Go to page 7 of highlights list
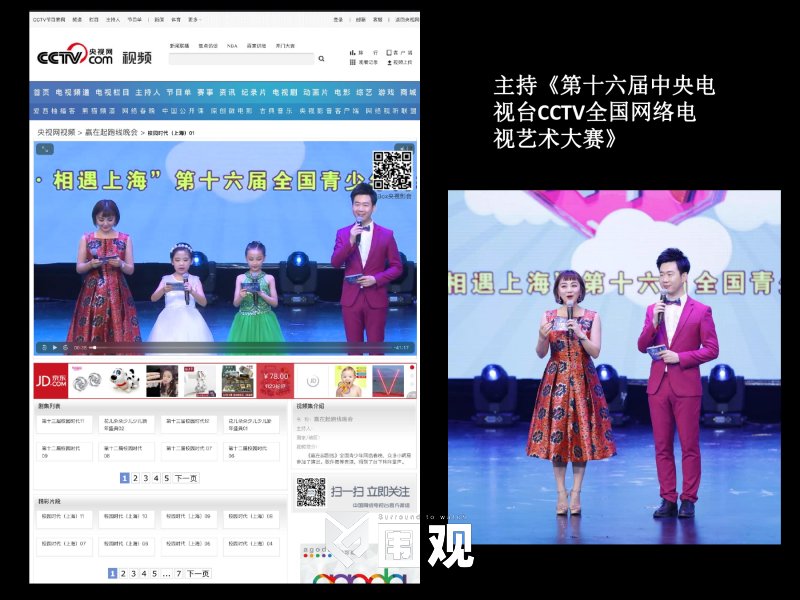The height and width of the screenshot is (600, 800). [178, 574]
